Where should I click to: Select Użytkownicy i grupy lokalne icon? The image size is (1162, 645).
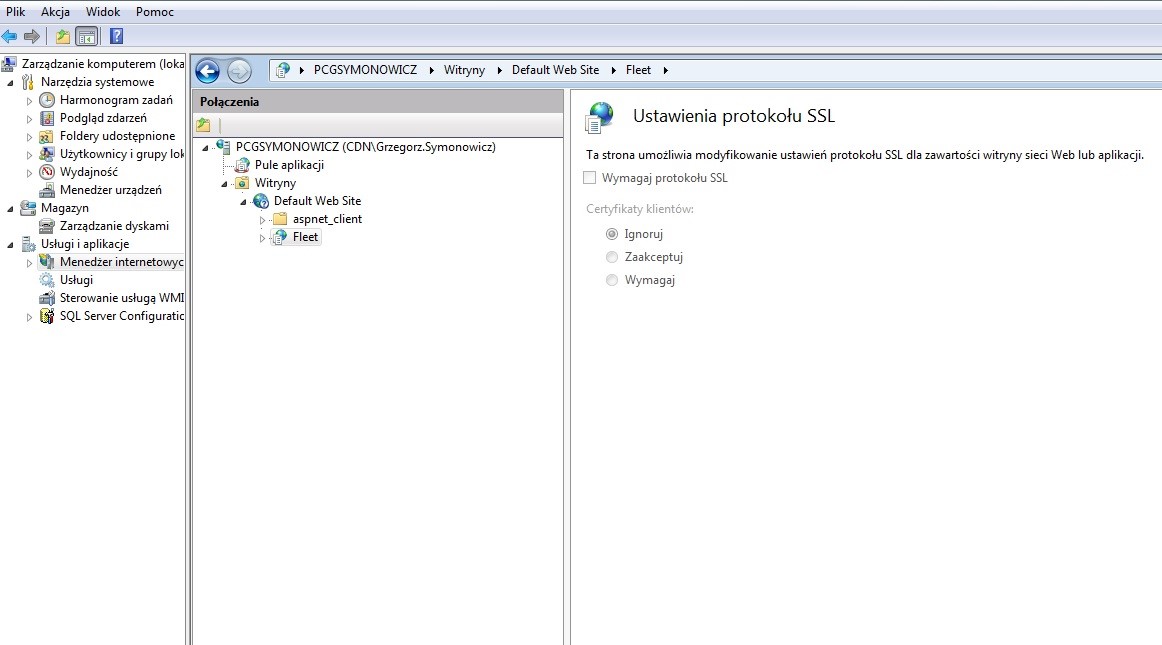click(47, 154)
